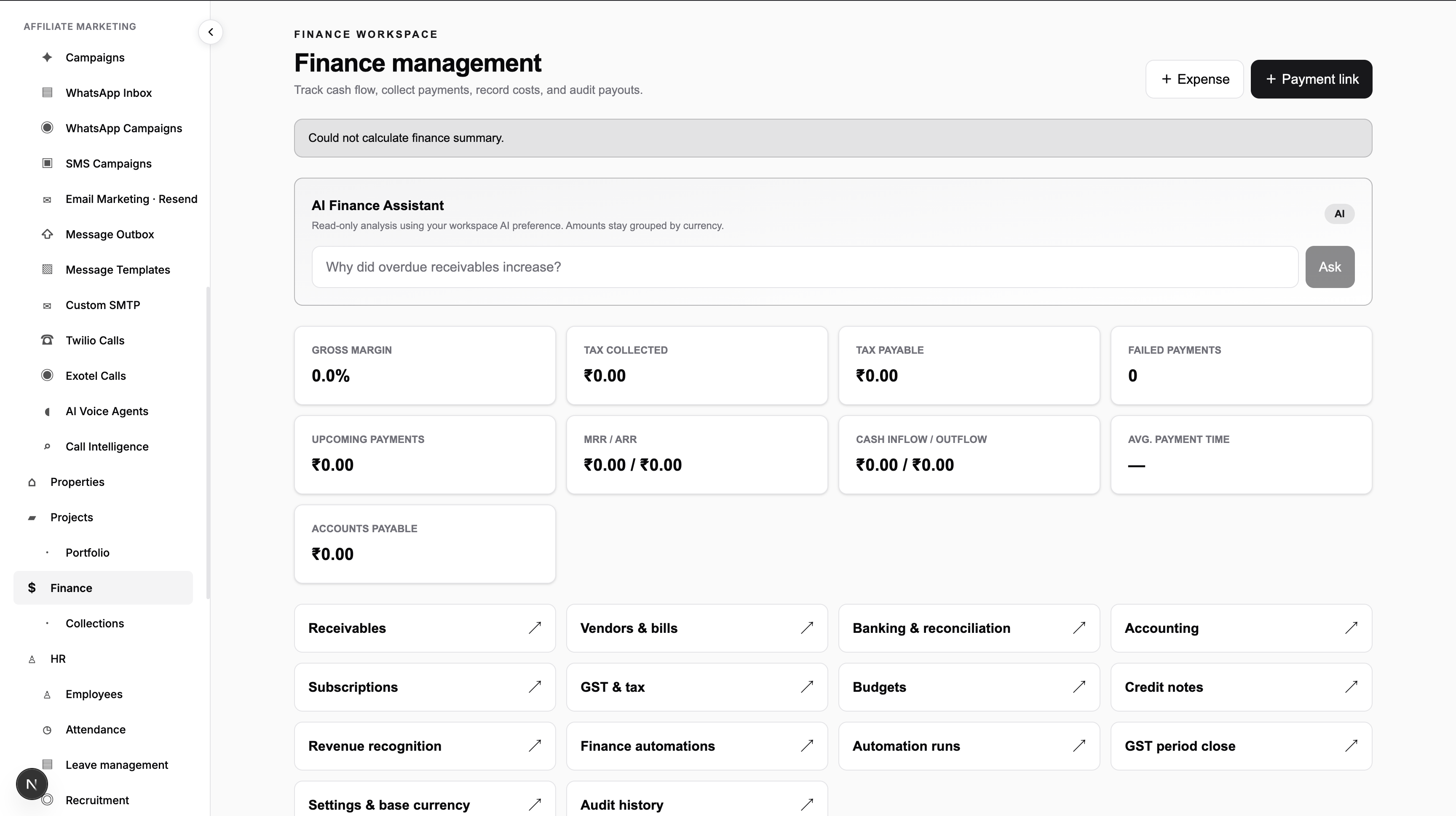Click the + Expense button

click(1194, 79)
